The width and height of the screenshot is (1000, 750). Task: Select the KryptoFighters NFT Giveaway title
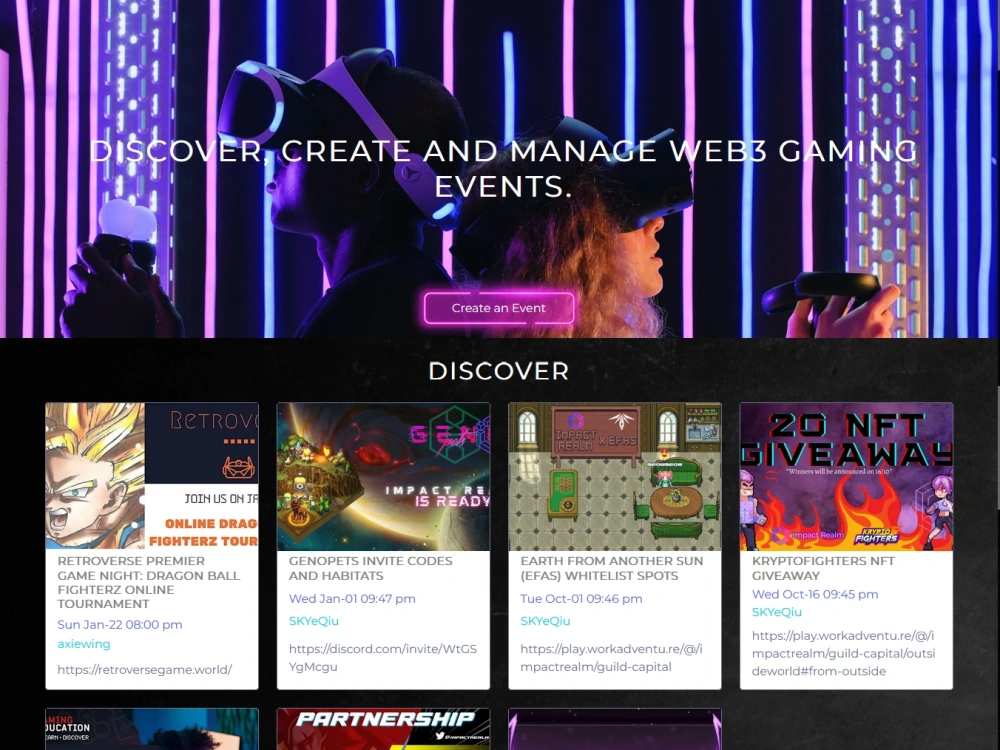pos(823,568)
